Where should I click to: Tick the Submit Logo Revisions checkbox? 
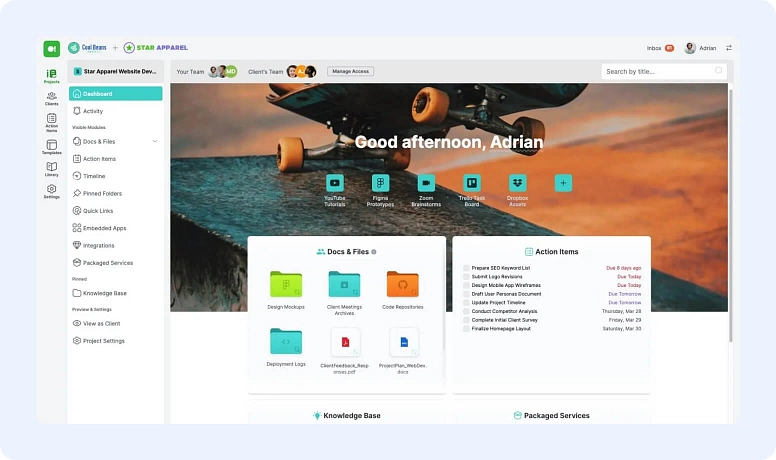point(466,277)
